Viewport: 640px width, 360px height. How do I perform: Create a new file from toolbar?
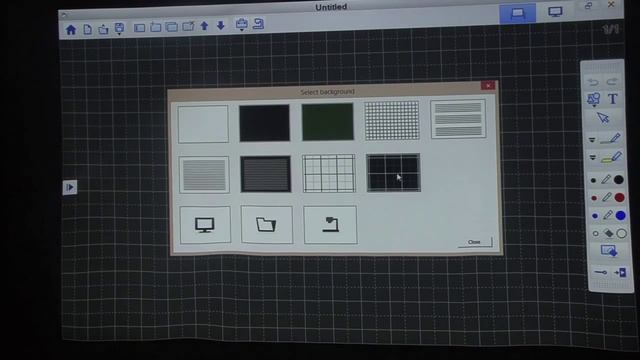tap(87, 29)
